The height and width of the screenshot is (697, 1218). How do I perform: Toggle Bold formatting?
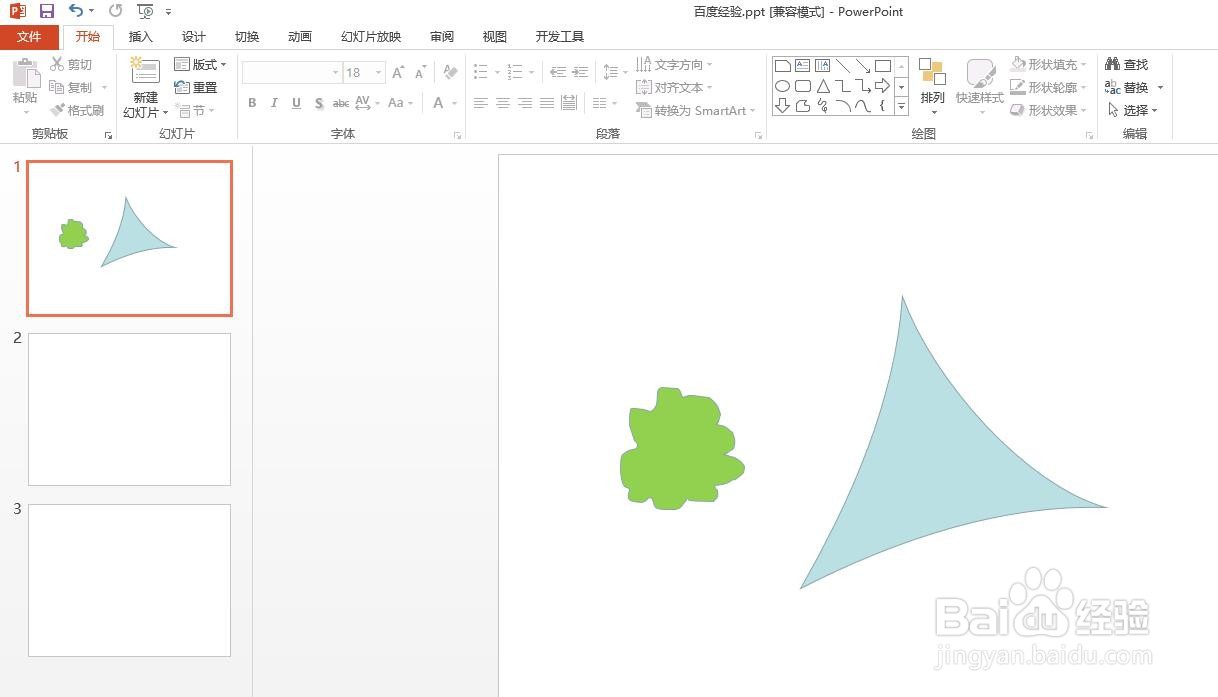point(252,103)
